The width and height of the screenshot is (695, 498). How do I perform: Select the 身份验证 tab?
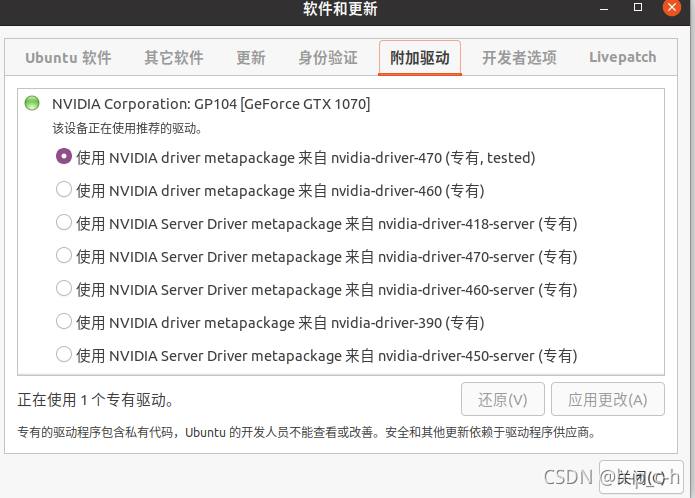328,58
